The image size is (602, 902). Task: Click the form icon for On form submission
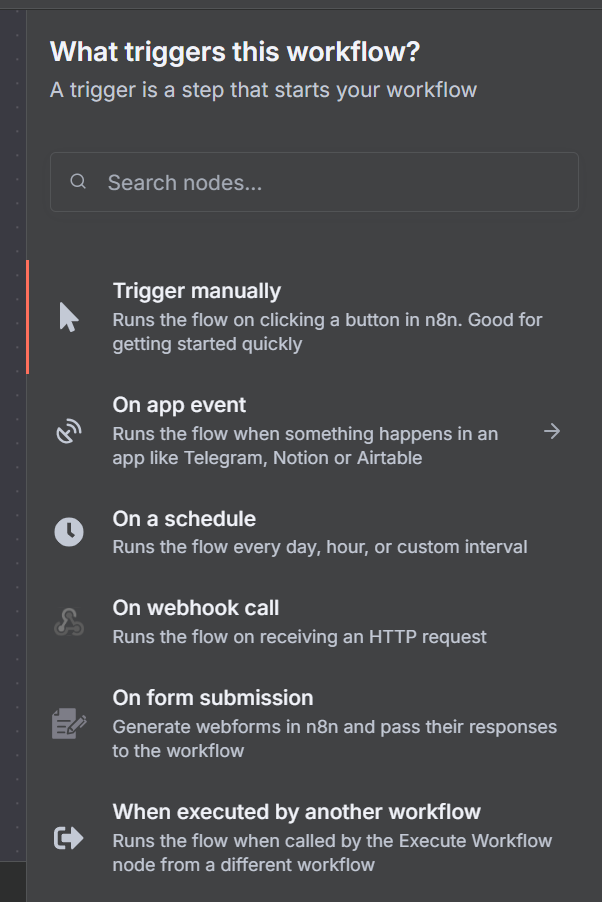coord(68,723)
